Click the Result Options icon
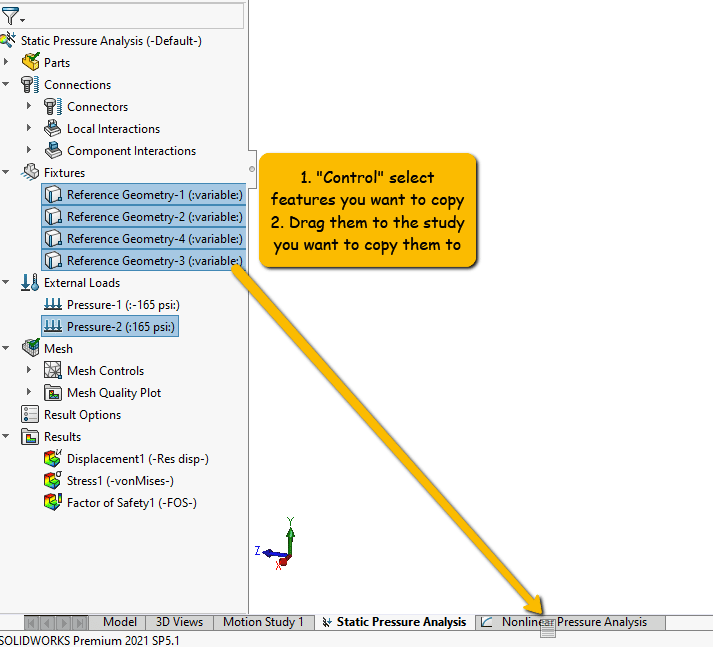 pos(30,415)
